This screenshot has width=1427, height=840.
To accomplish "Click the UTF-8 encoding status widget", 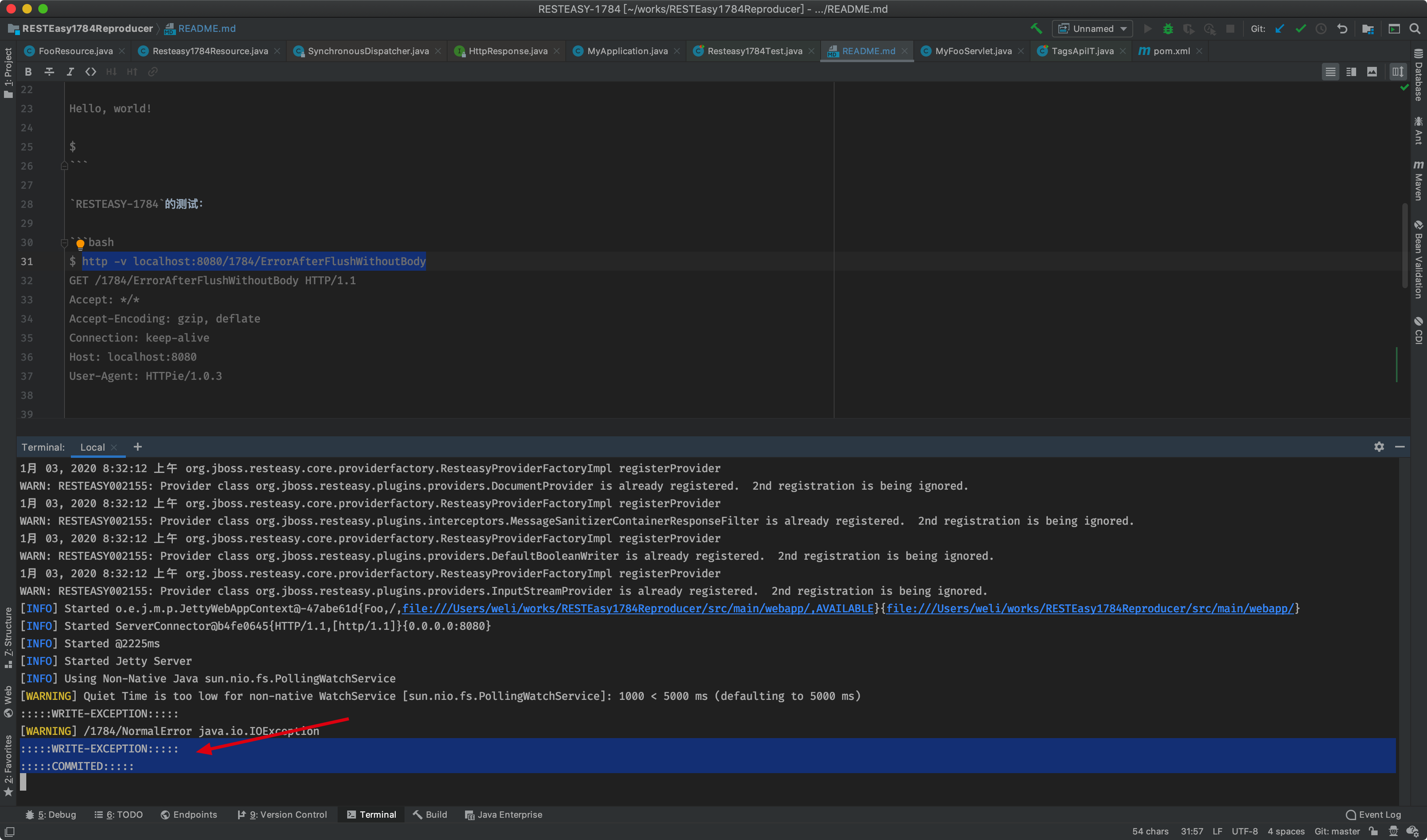I will click(x=1245, y=831).
